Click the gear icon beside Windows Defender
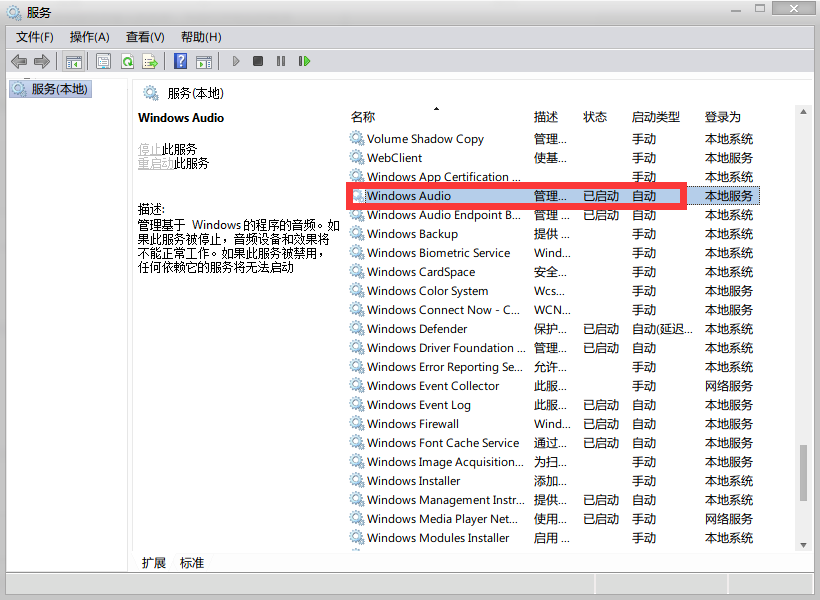 [x=357, y=329]
